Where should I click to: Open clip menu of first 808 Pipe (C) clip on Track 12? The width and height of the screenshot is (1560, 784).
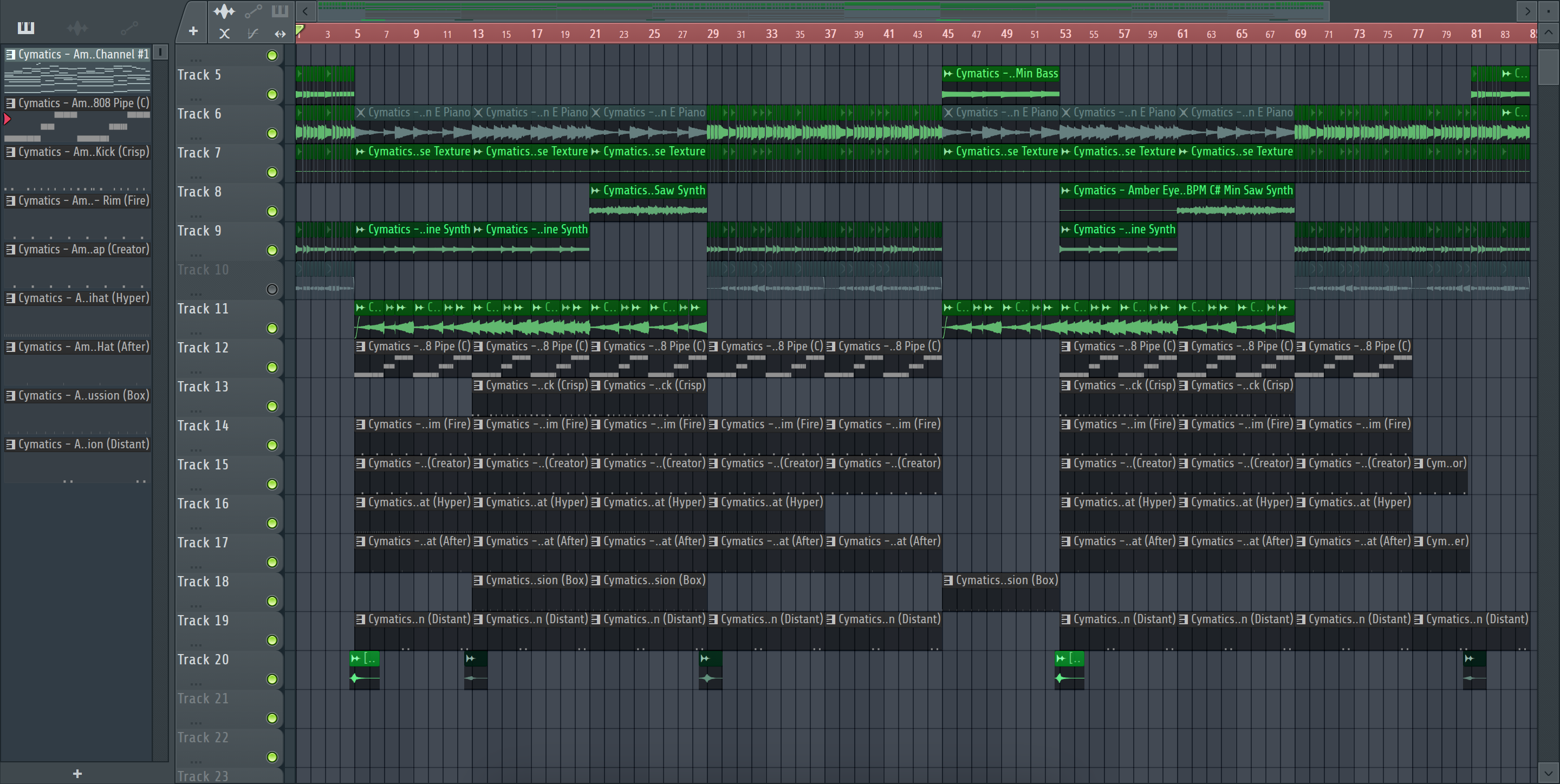pos(360,347)
